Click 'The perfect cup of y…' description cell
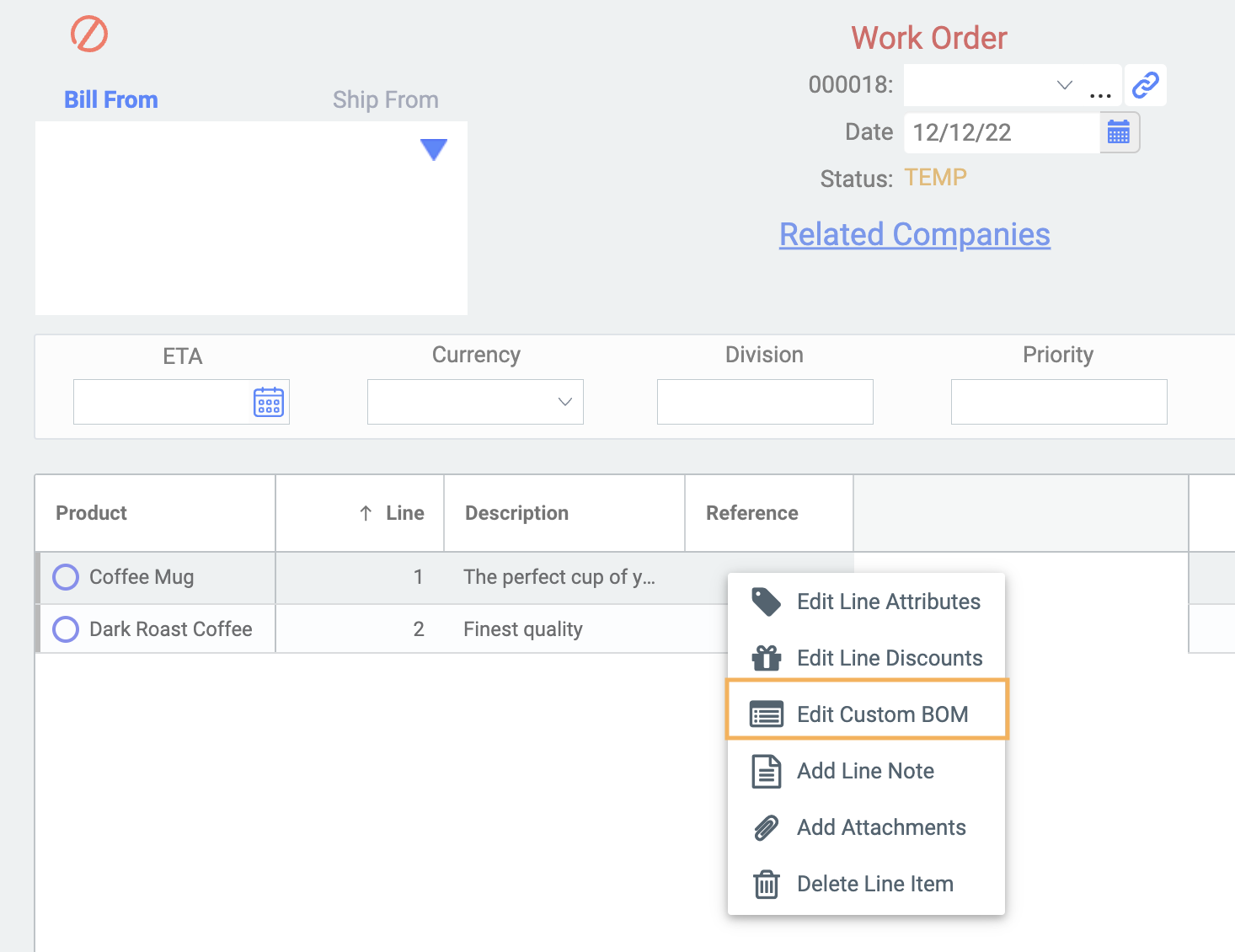Screen dimensions: 1235x952 [559, 577]
